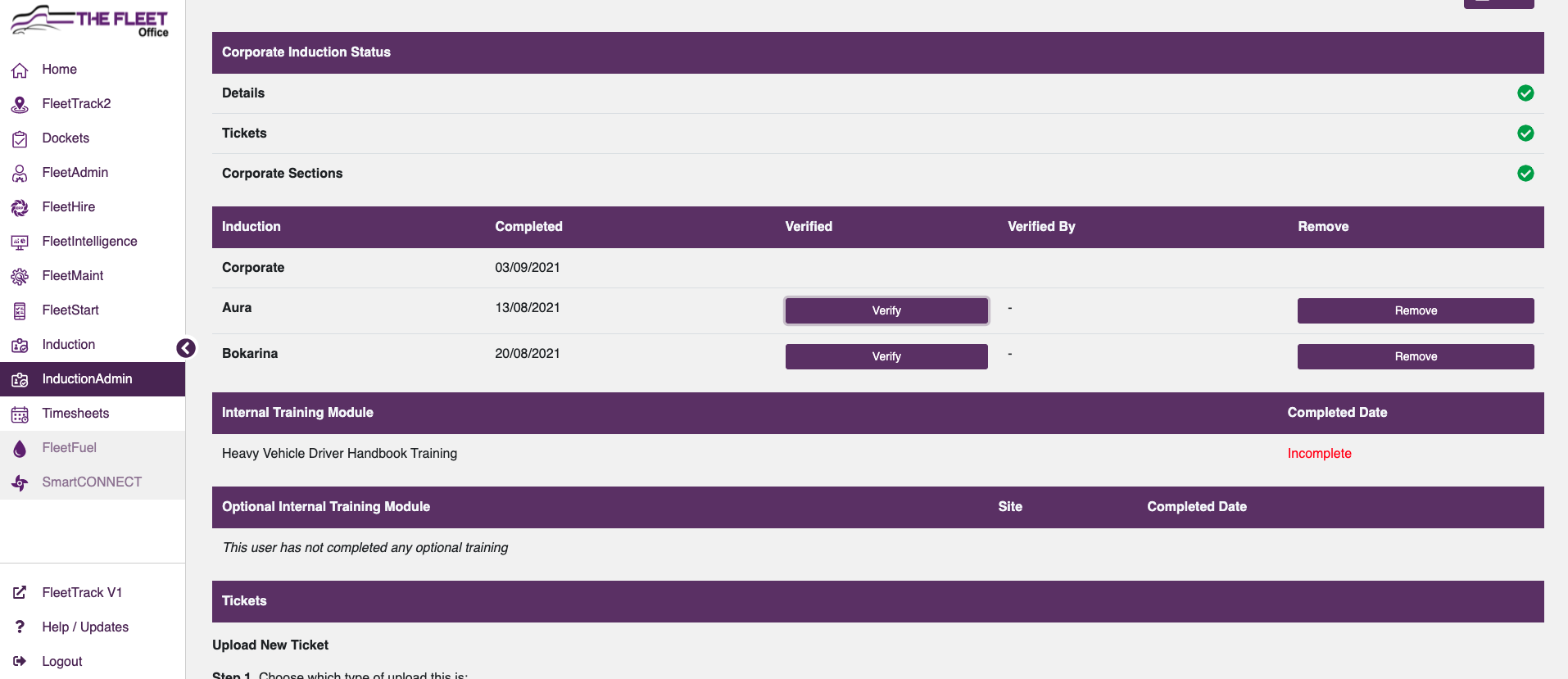Screen dimensions: 1568x679
Task: Click the FleetMaint gear icon
Action: pos(20,277)
